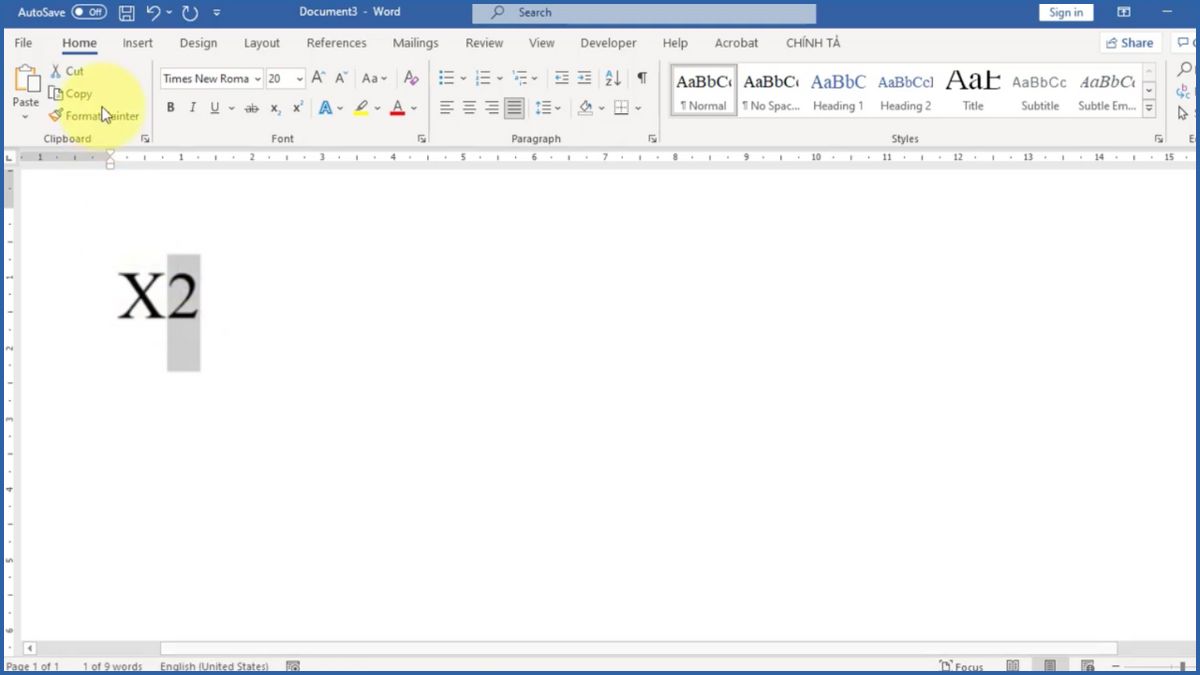Click the Numbering list icon
The image size is (1200, 675).
tap(483, 78)
